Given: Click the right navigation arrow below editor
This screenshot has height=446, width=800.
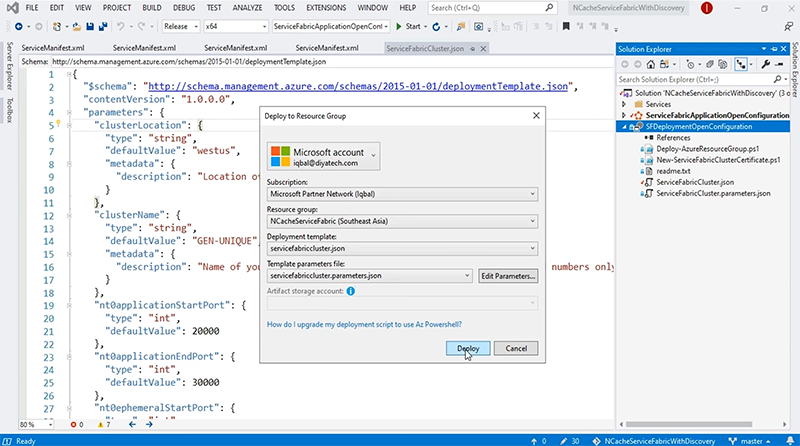Looking at the screenshot, I should coord(149,425).
